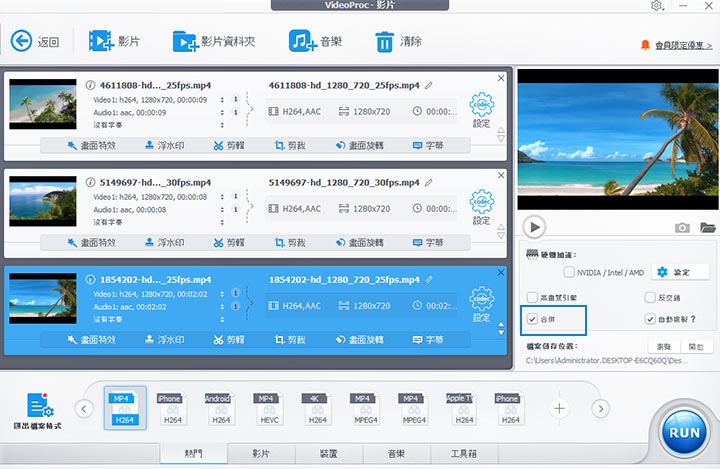Enable 高畫質引擎 checkbox
Screen dimensions: 720x469
532,298
